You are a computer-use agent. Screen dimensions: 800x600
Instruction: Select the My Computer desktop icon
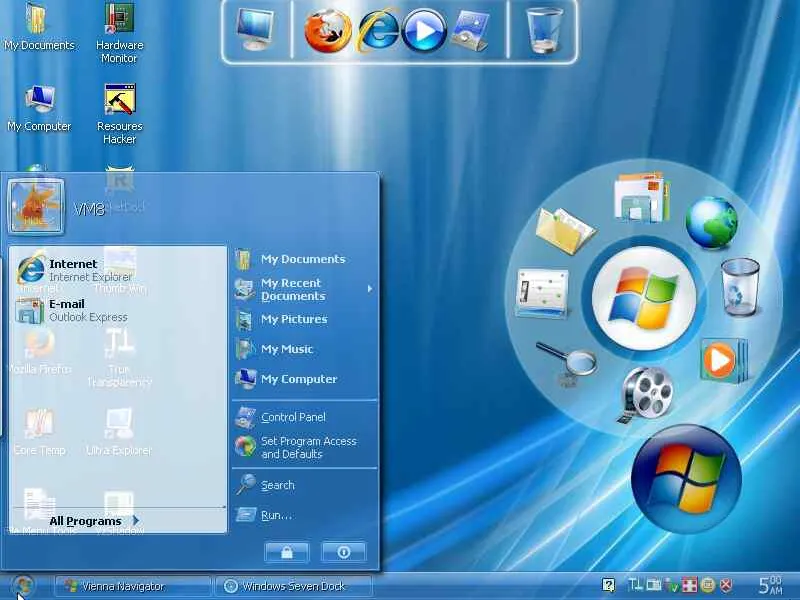[39, 108]
